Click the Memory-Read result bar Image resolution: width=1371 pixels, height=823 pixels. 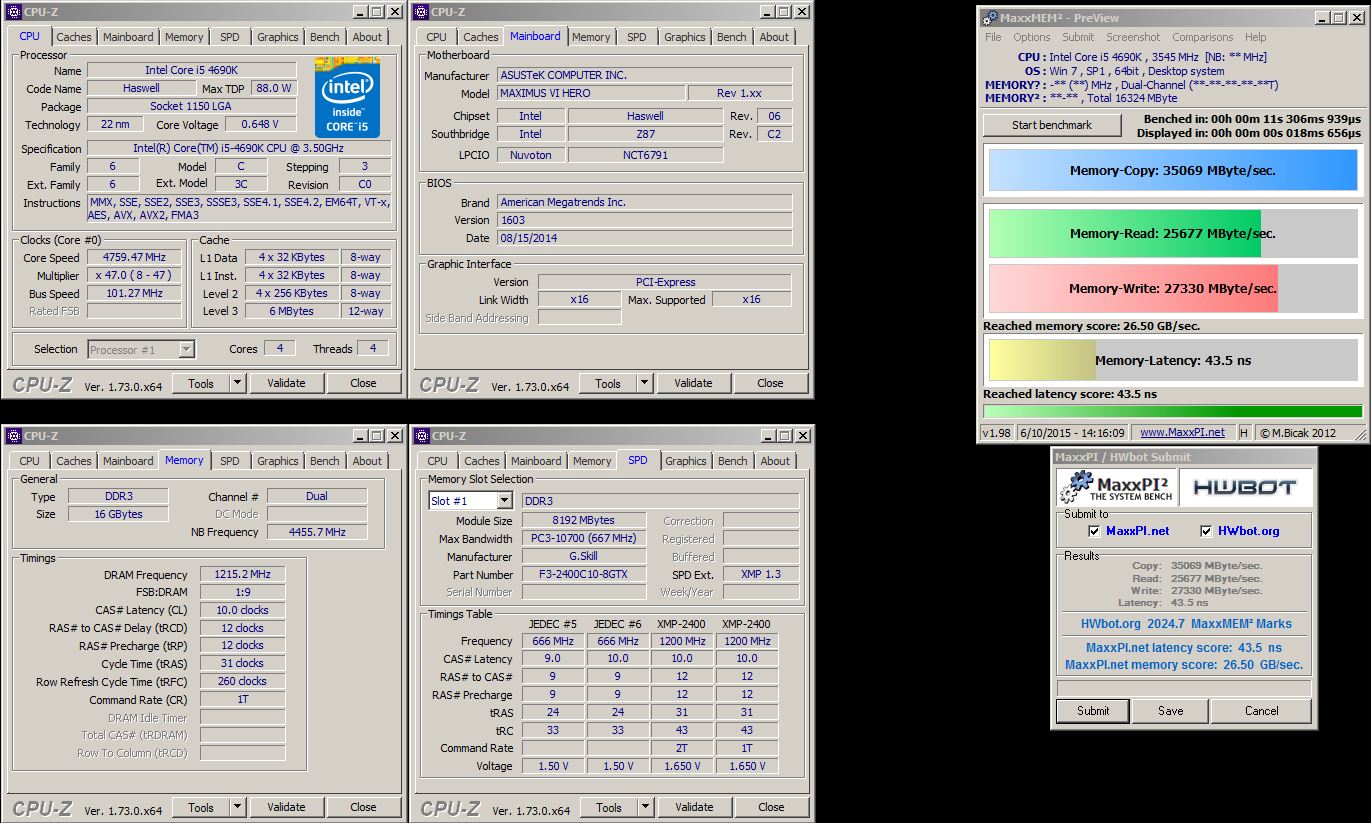pyautogui.click(x=1173, y=234)
